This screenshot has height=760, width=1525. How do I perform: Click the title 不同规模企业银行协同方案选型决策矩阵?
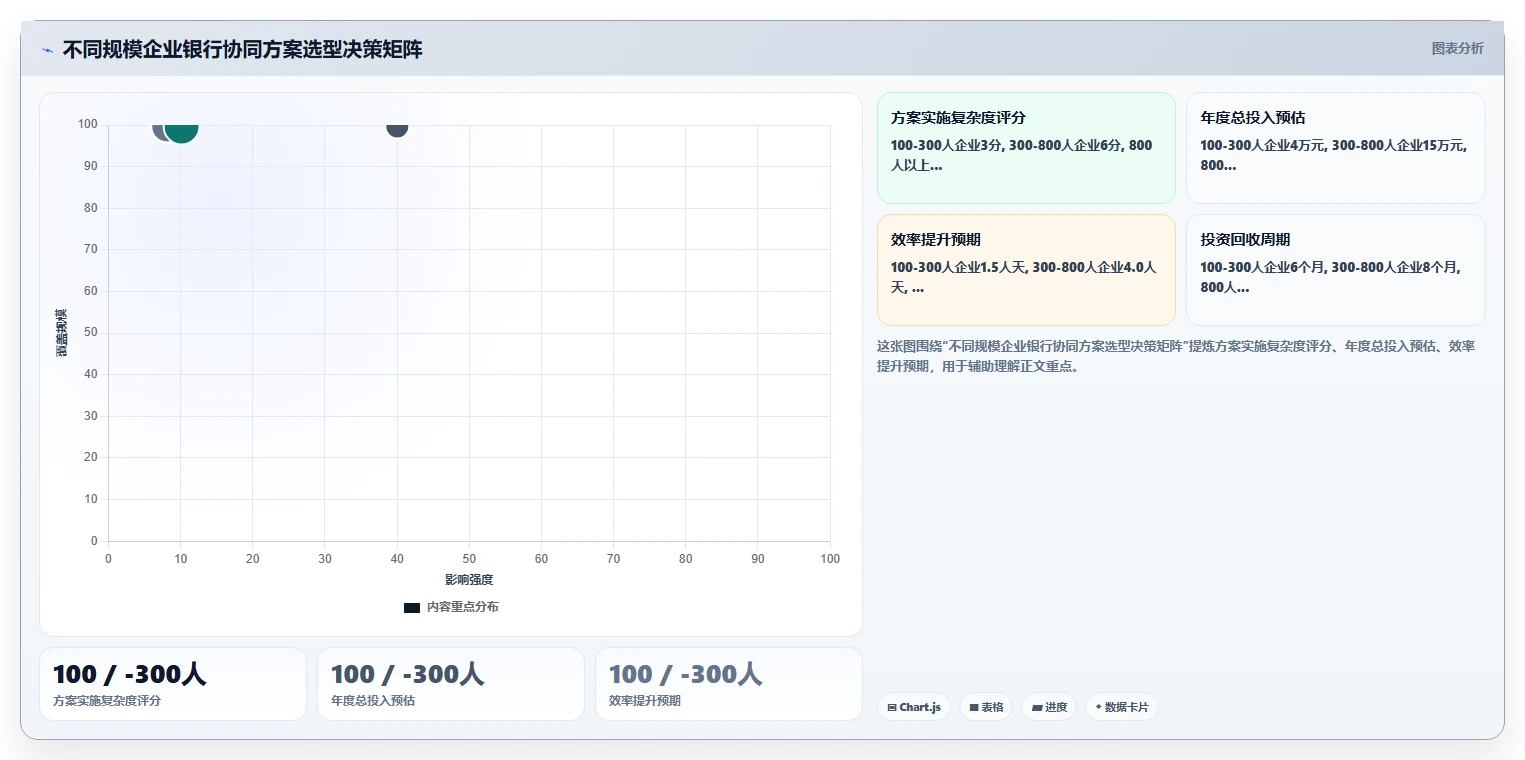coord(243,49)
